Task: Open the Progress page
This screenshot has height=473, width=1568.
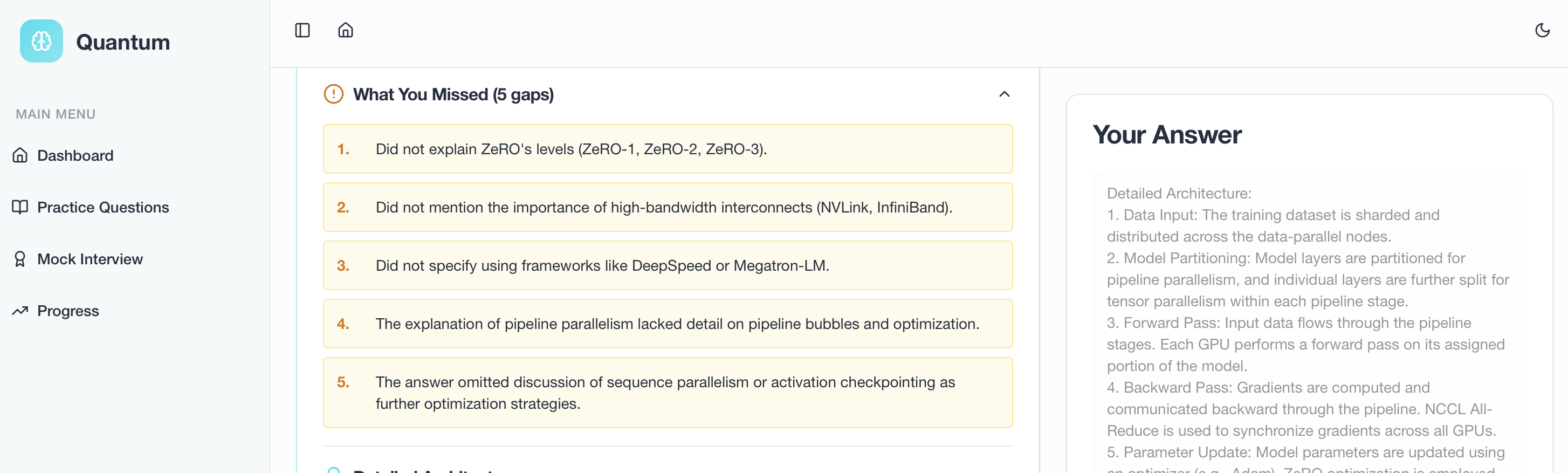Action: point(67,311)
